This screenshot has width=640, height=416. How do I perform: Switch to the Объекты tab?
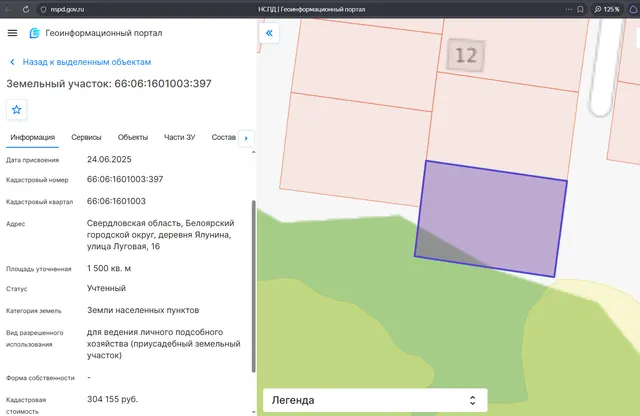coord(133,137)
